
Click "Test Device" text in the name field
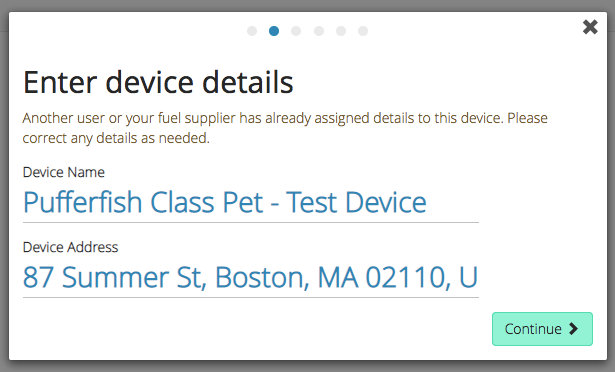tap(356, 202)
